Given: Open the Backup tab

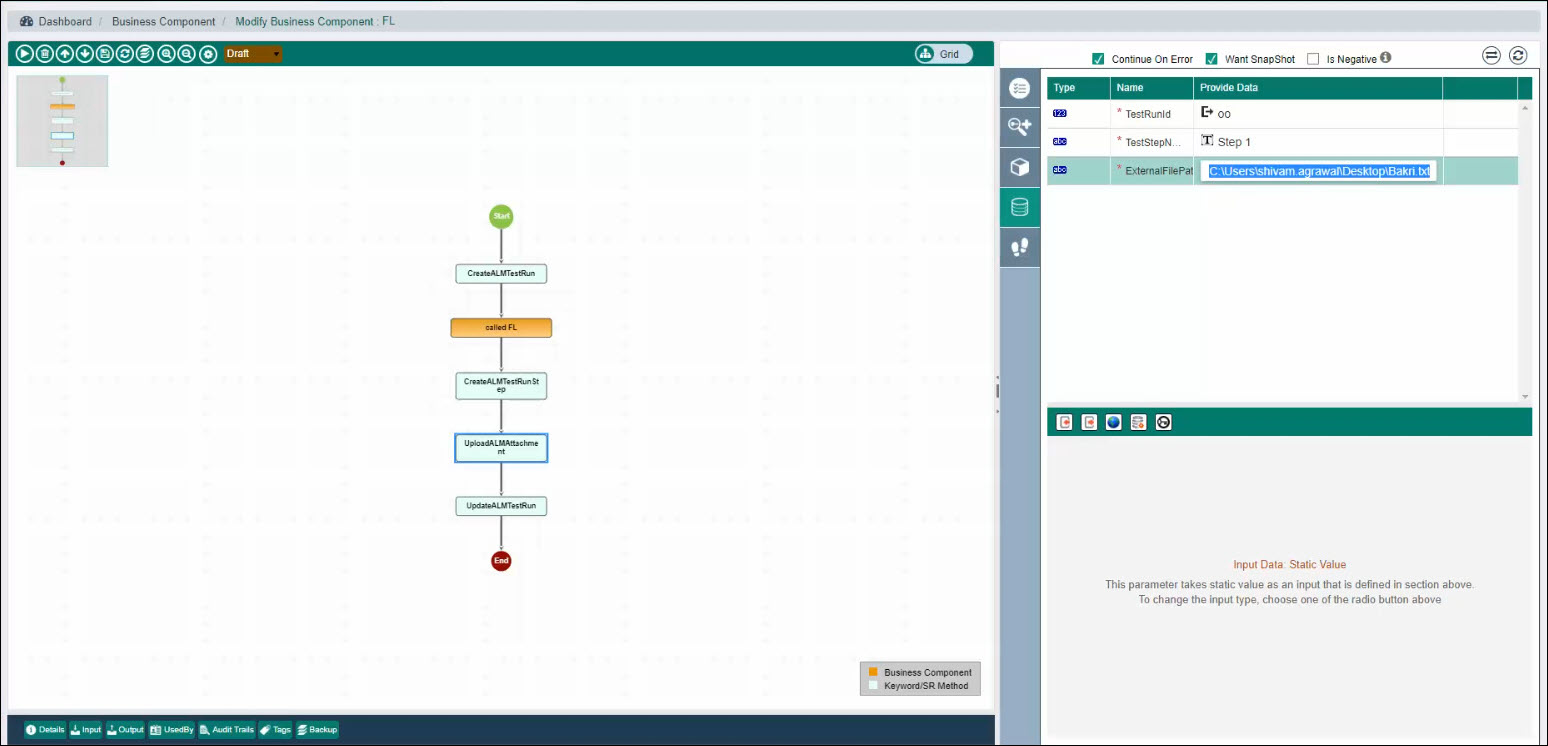Looking at the screenshot, I should tap(317, 730).
